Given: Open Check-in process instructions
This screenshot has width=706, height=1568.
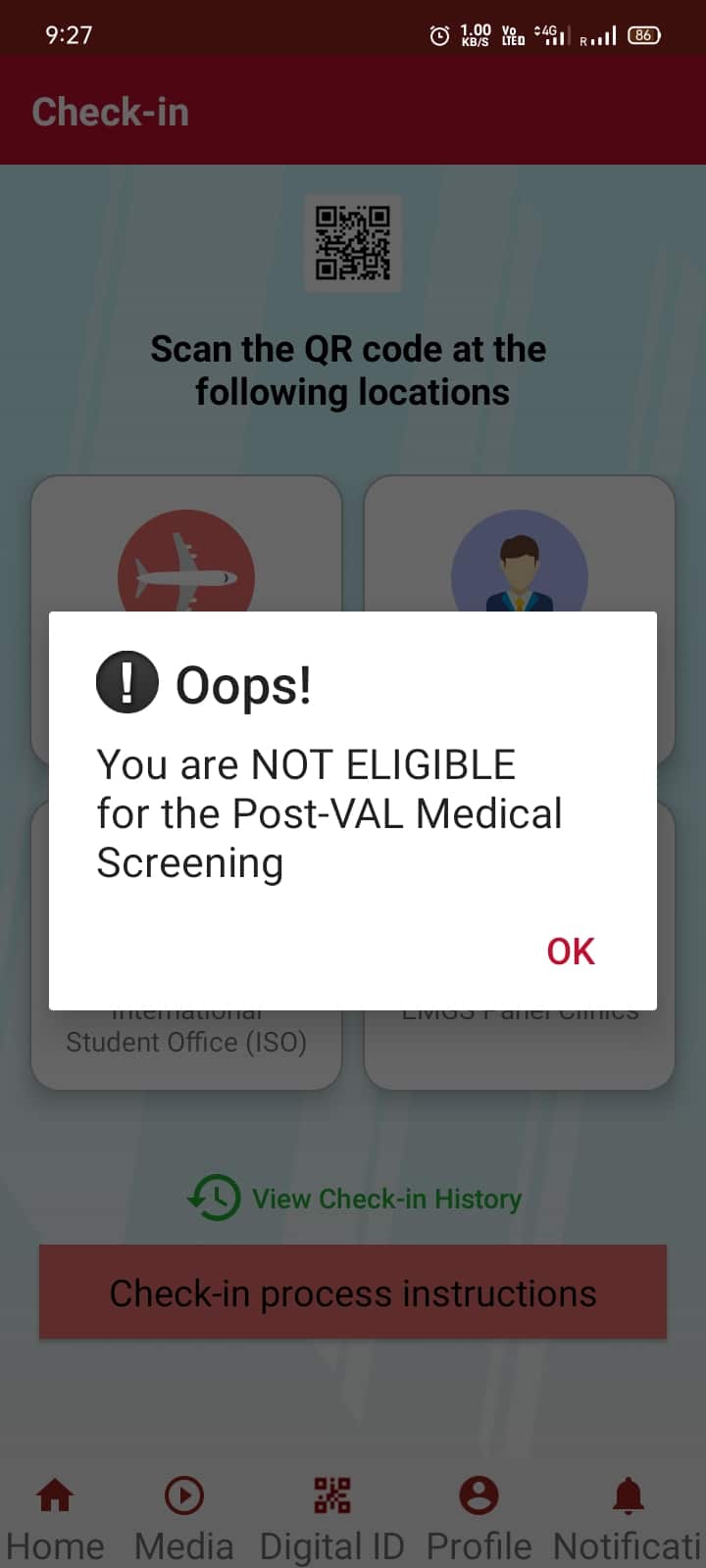Looking at the screenshot, I should tap(353, 1293).
